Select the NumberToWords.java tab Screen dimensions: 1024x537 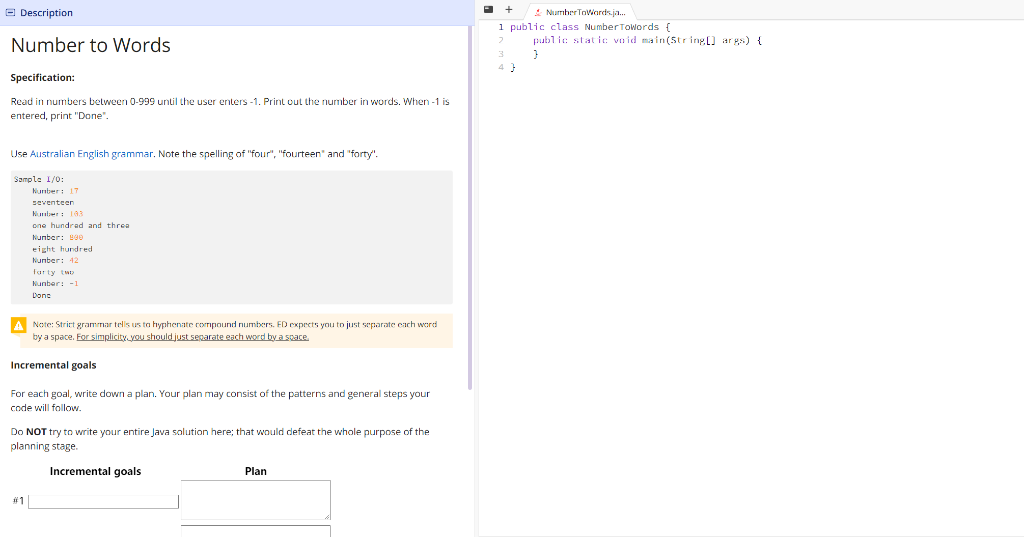(580, 12)
